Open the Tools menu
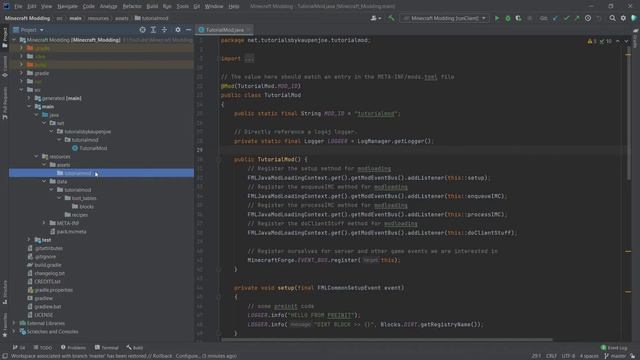 (182, 7)
